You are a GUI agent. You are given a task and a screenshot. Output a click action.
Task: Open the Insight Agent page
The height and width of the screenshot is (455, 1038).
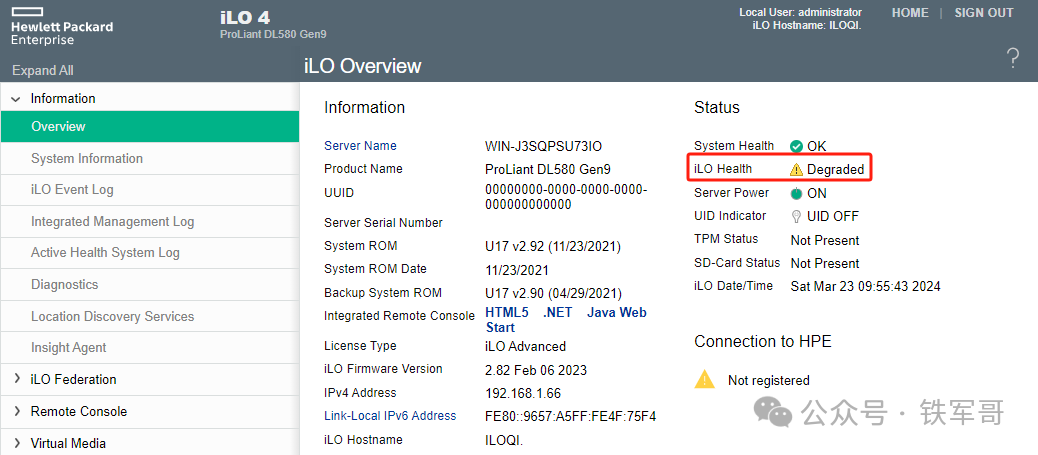click(x=150, y=347)
